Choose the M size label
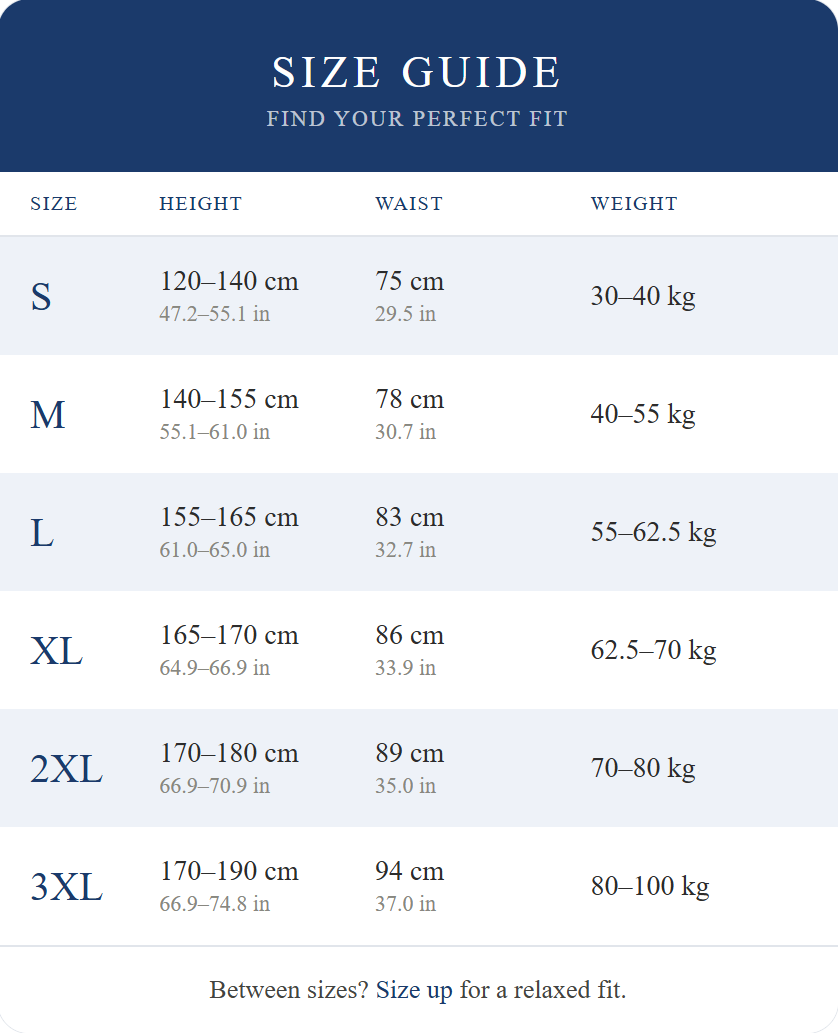838x1033 pixels. (x=48, y=415)
